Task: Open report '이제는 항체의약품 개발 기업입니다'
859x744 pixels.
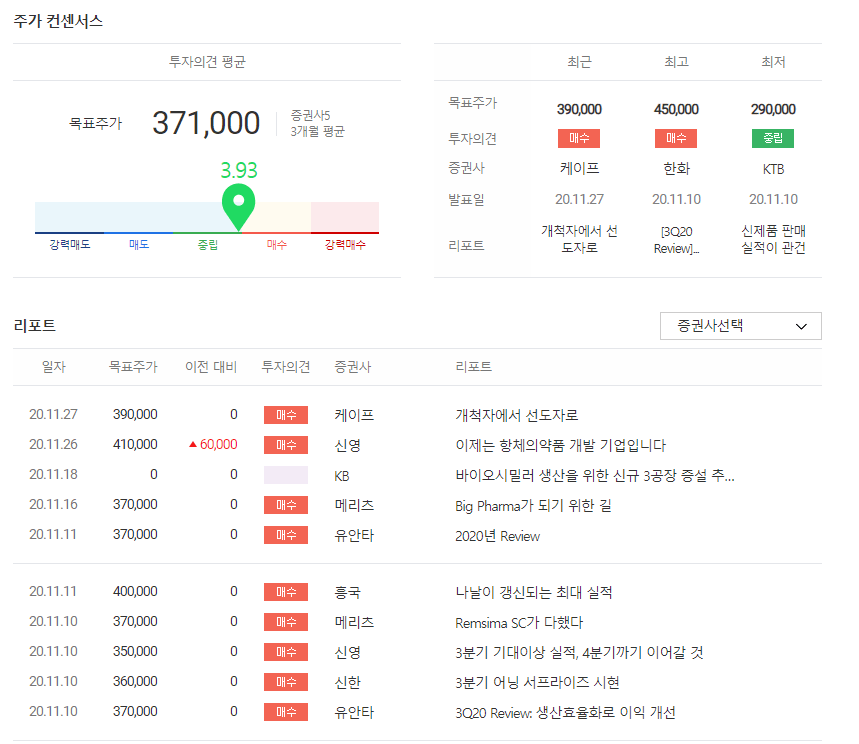Action: (560, 445)
